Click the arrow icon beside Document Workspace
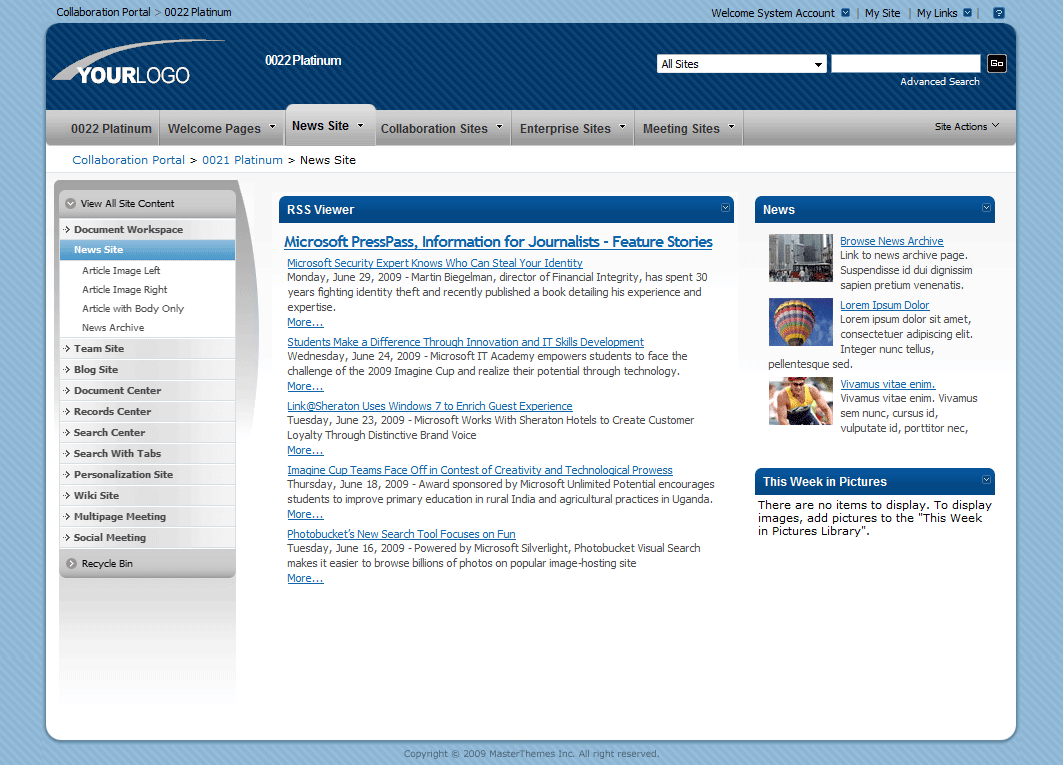The width and height of the screenshot is (1063, 765). [x=64, y=229]
